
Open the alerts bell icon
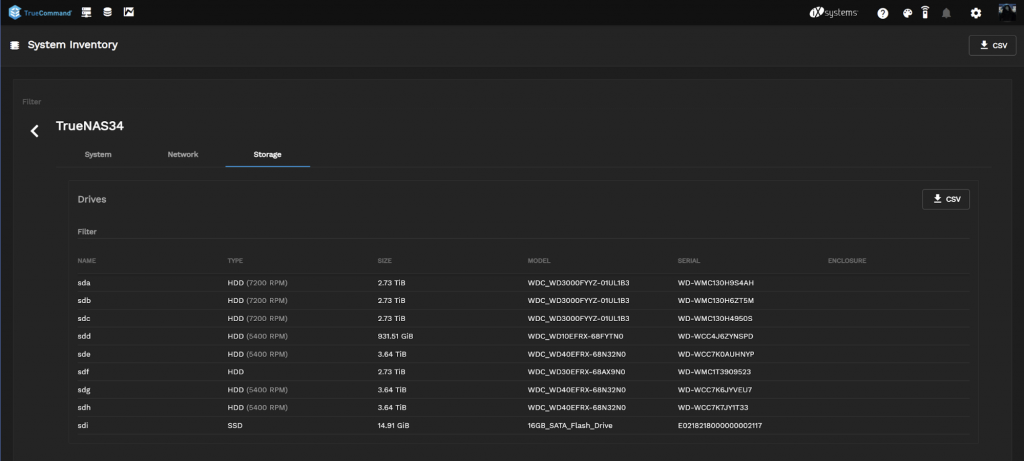(946, 13)
